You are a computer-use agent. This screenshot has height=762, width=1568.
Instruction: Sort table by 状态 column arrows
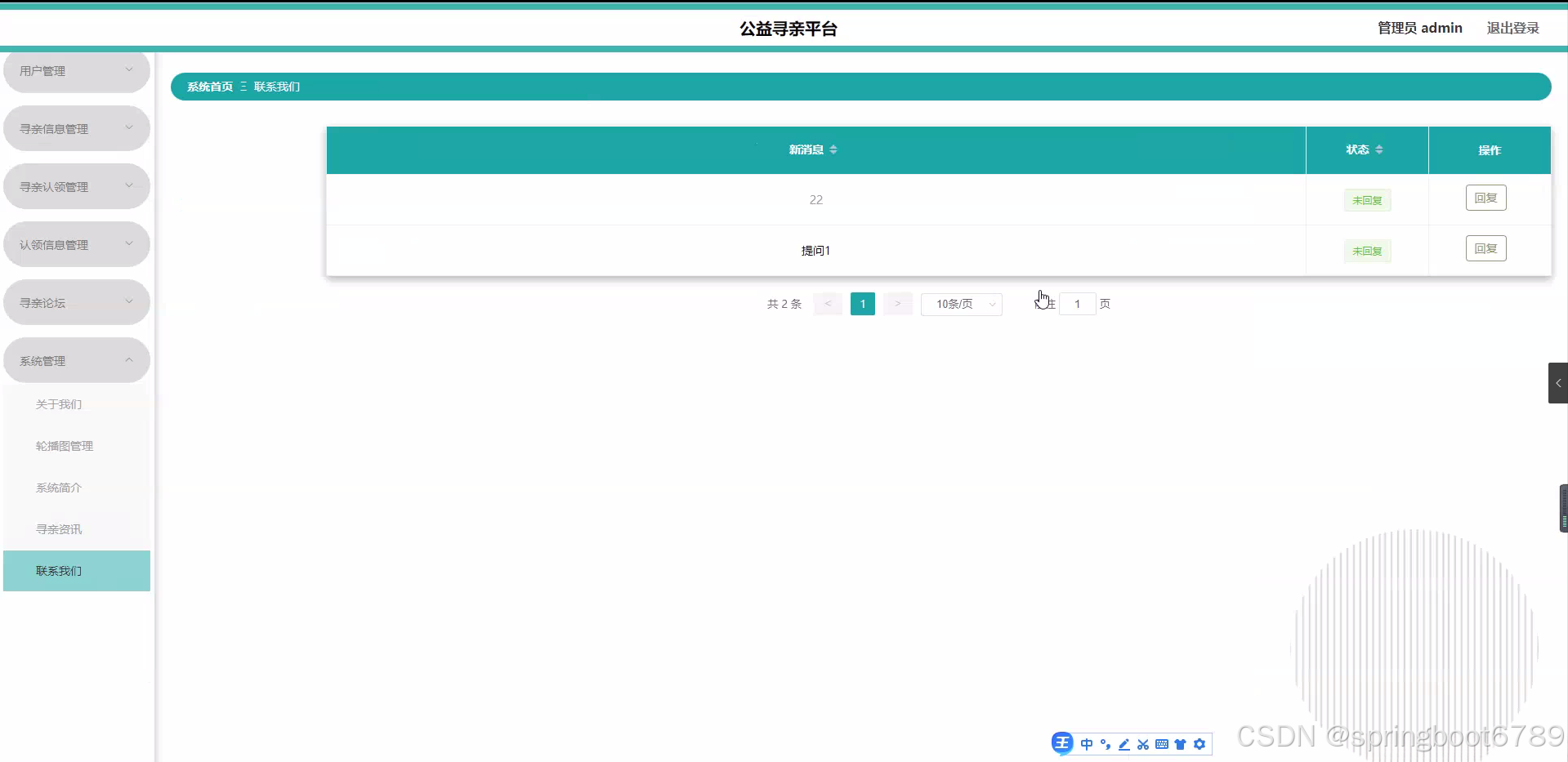(x=1379, y=149)
